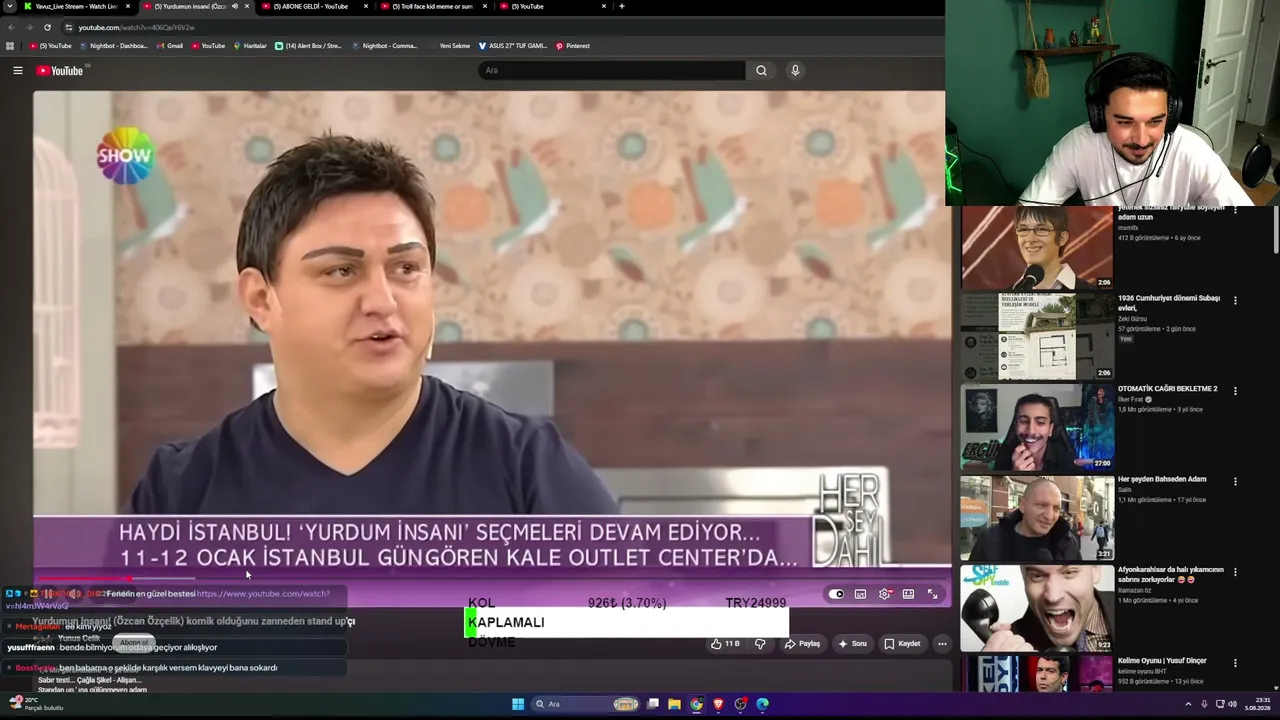Open options for 'Afyonkarahisar da halı yıkamcının' video
Viewport: 1280px width, 720px height.
(1236, 572)
